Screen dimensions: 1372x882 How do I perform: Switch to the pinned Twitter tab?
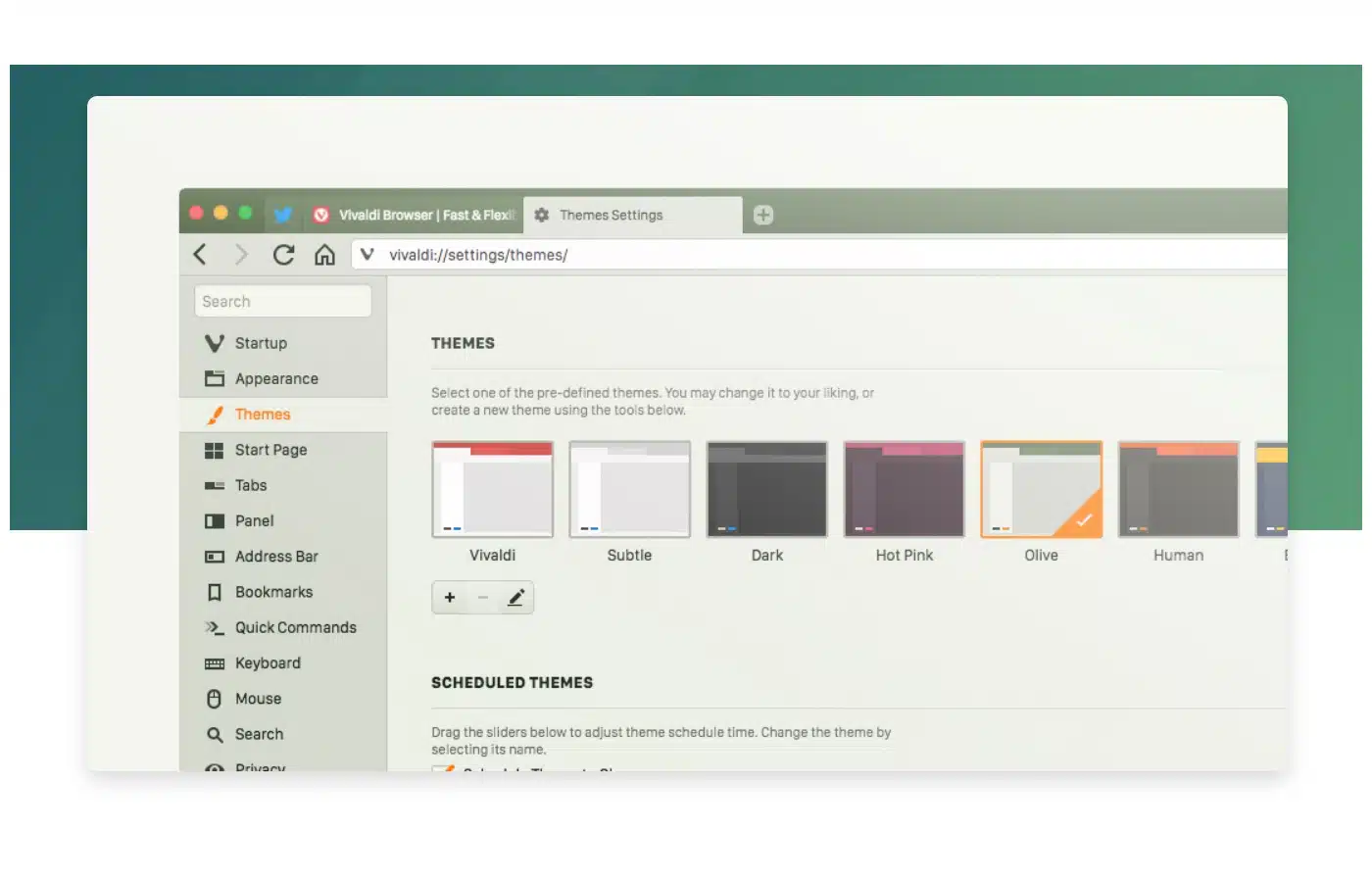[x=282, y=215]
